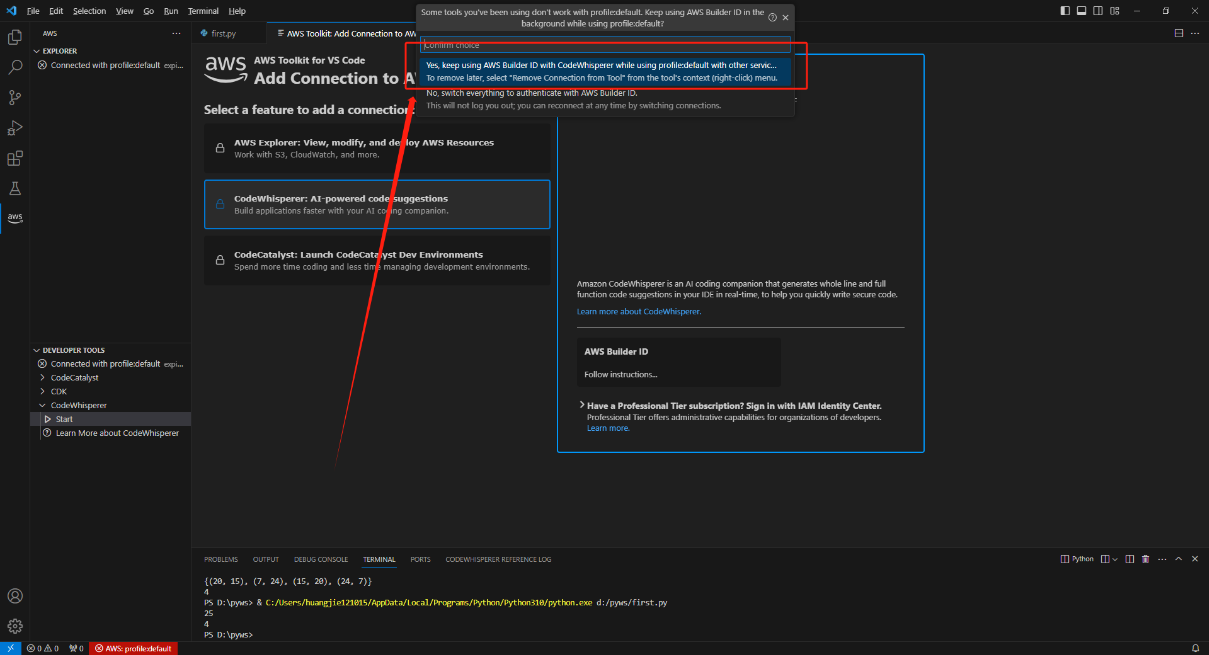
Task: Open the File menu
Action: pos(33,11)
